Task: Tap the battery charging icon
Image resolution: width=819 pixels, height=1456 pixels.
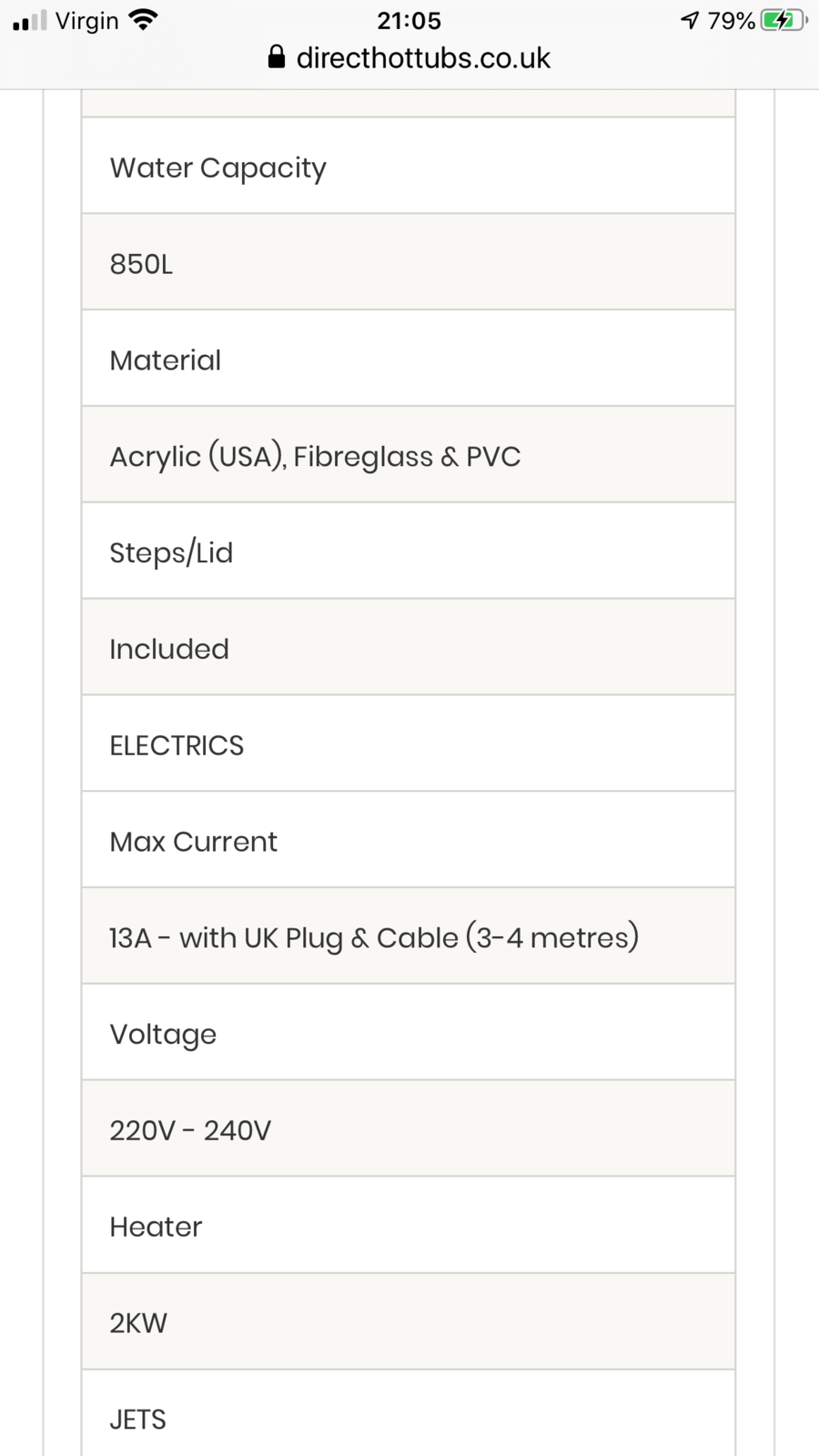Action: coord(783,21)
